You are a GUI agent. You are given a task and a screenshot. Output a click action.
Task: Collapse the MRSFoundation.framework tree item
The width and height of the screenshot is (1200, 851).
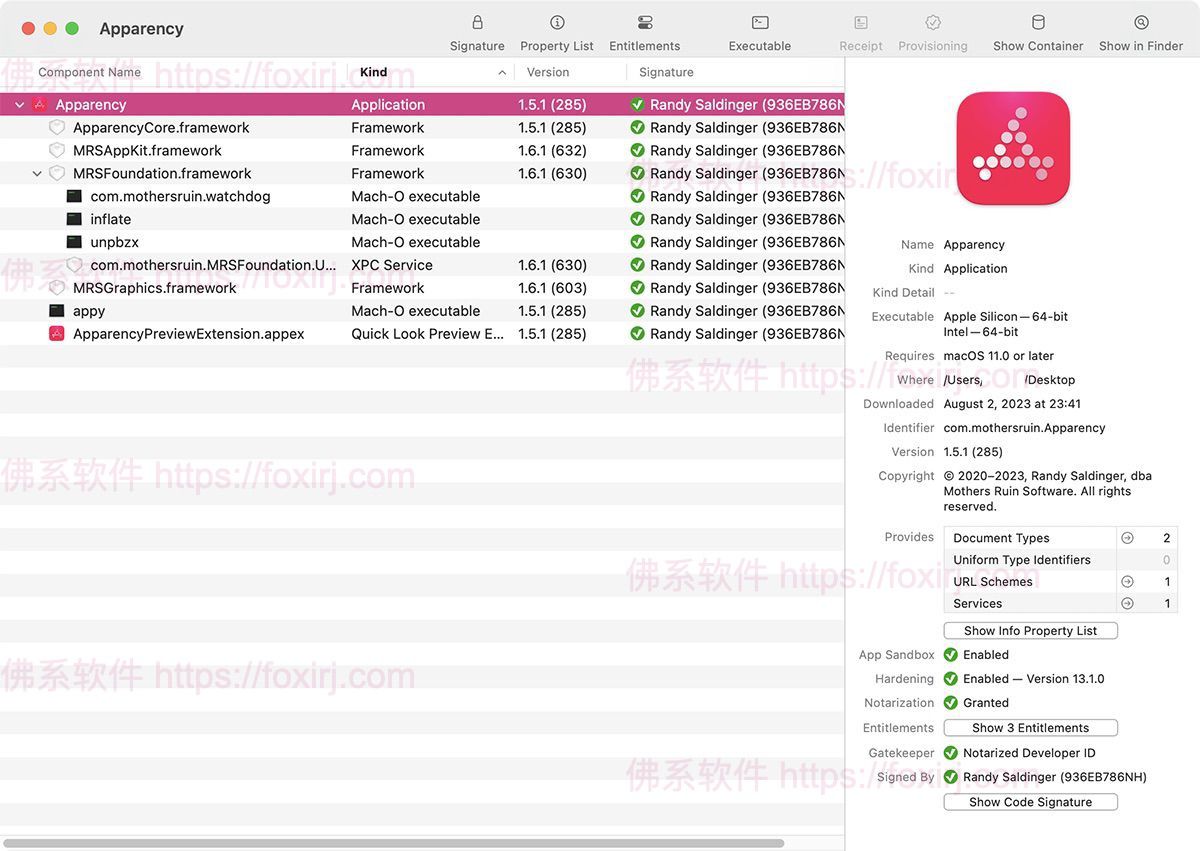tap(37, 173)
